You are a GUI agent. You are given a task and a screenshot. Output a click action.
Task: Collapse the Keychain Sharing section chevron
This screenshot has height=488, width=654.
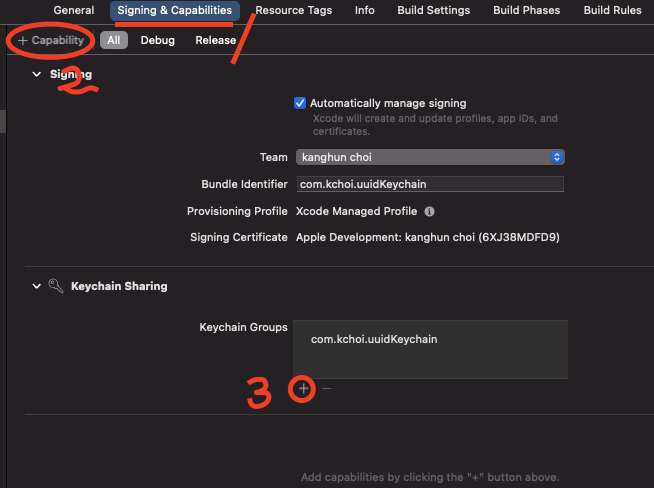pyautogui.click(x=37, y=286)
